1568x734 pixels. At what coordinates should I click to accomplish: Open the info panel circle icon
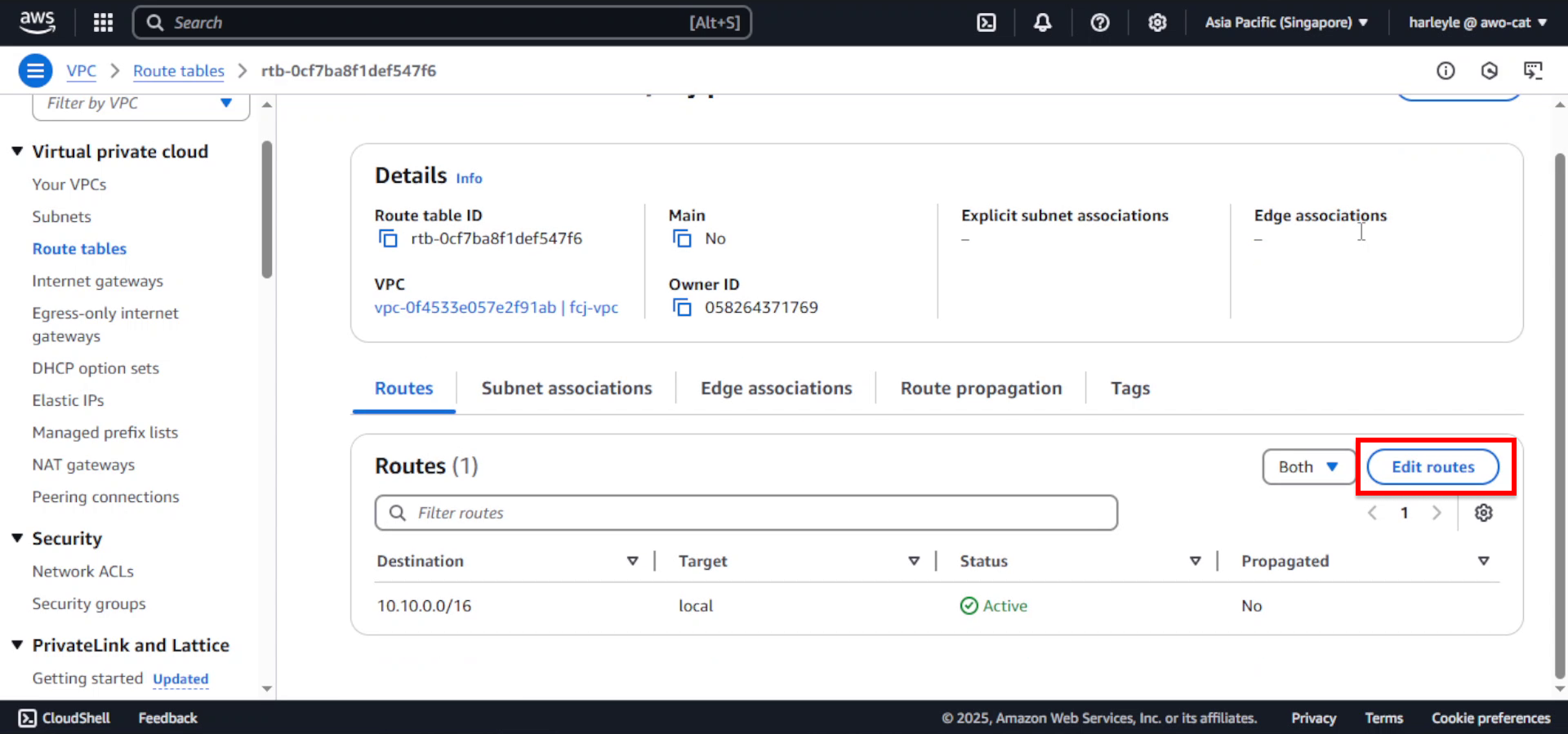click(1445, 71)
